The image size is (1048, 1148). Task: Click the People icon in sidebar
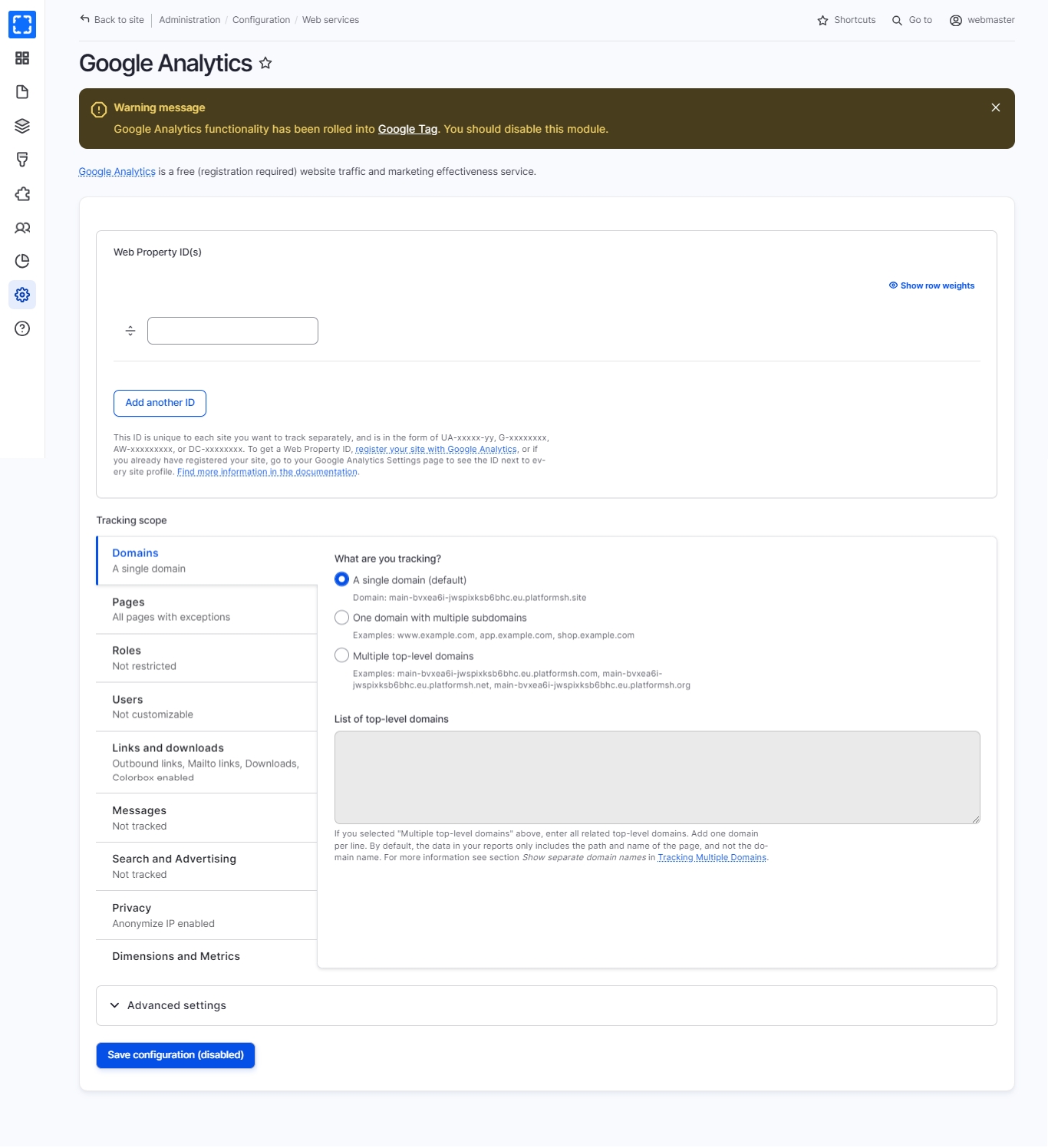pos(22,228)
